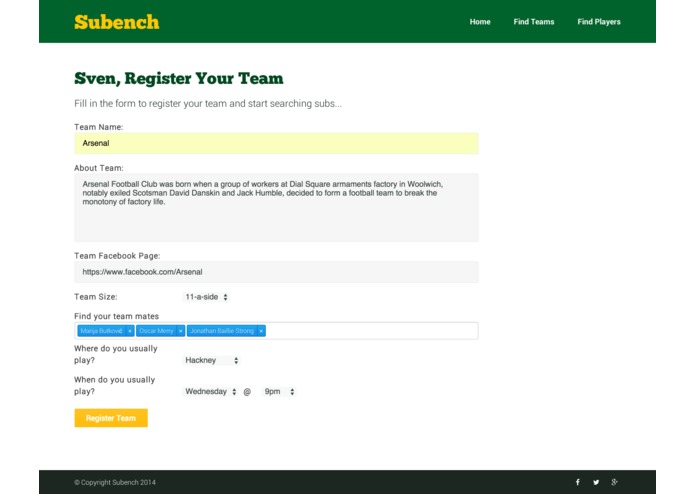Screen dimensions: 695x494
Task: Focus the Team Name field with Arsenal
Action: [276, 143]
